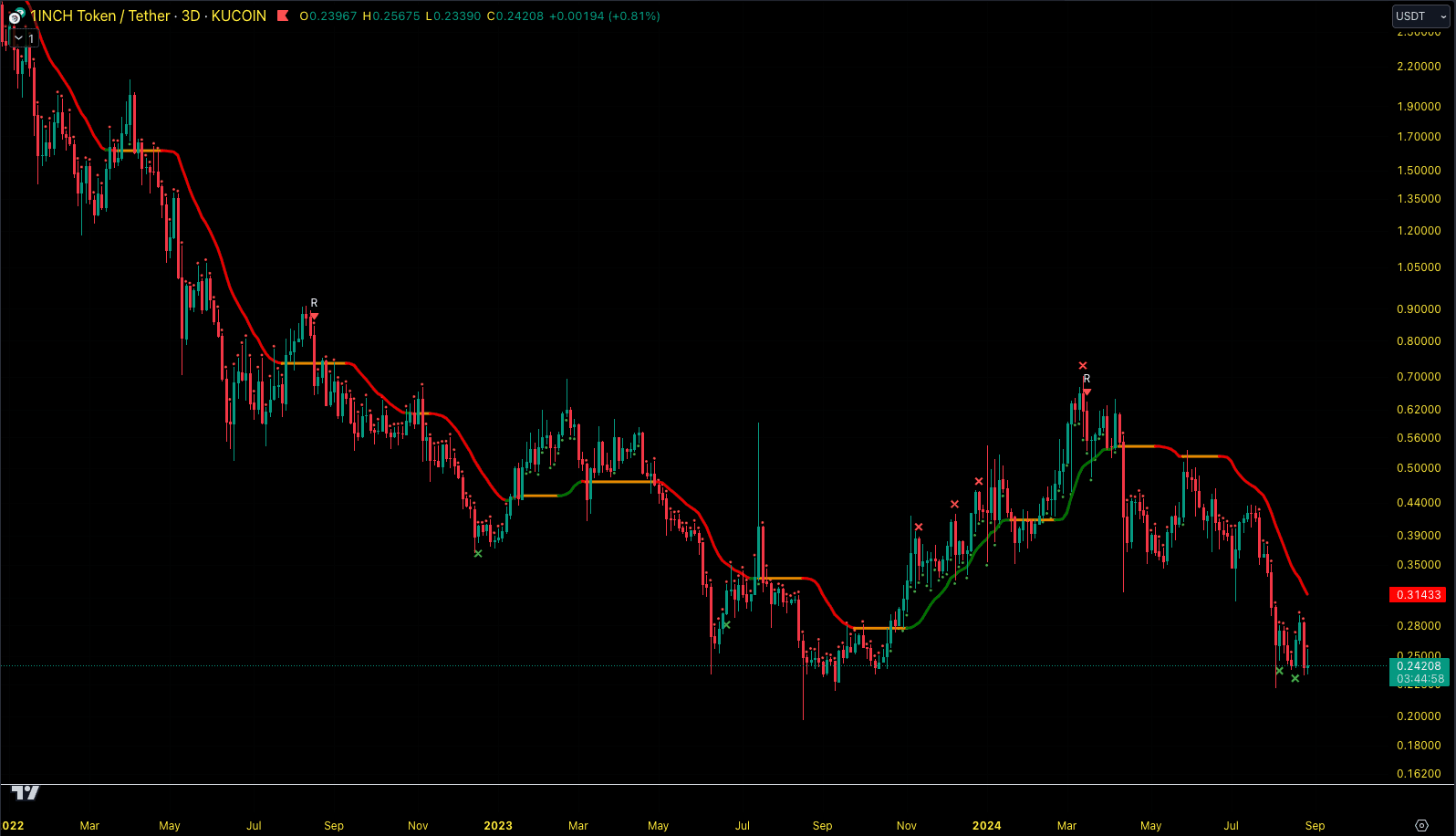Click 0.35000 on the price axis
Viewport: 1456px width, 836px height.
[x=1419, y=564]
